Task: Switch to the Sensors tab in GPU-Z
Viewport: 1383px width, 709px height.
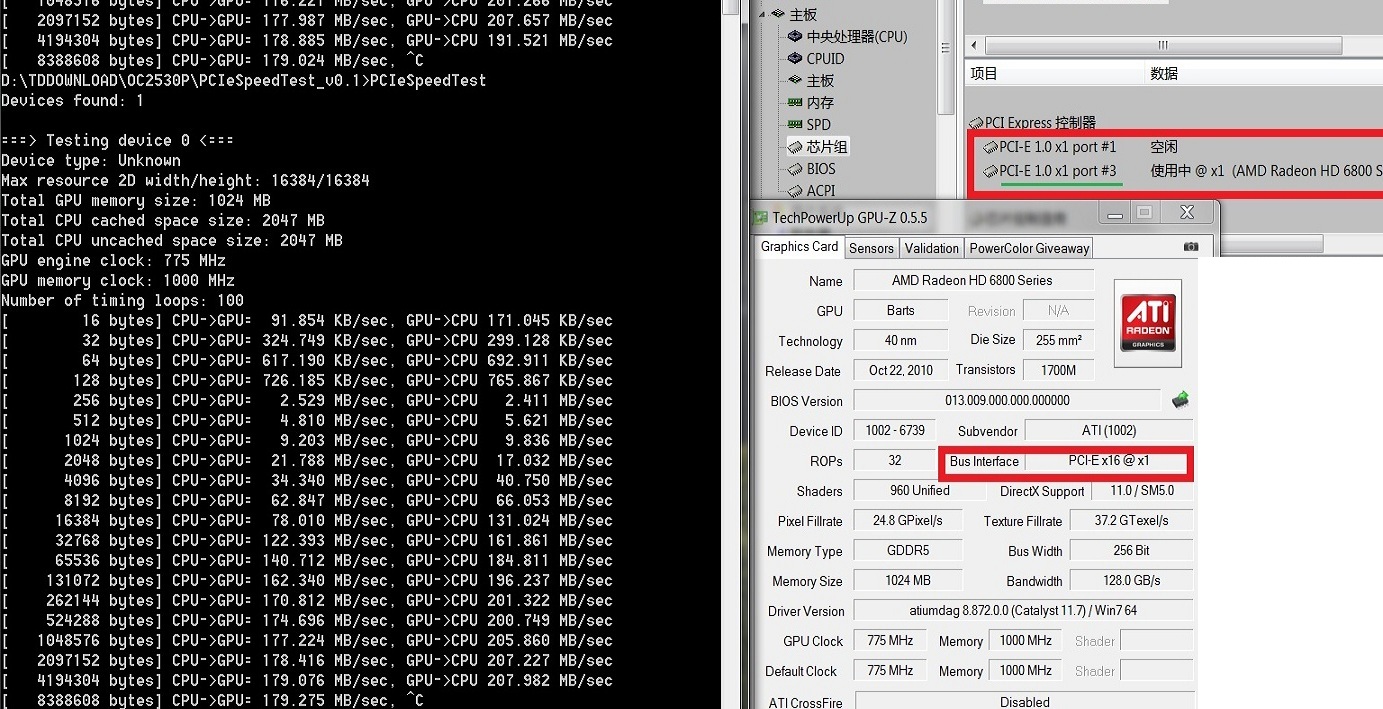Action: pyautogui.click(x=871, y=248)
